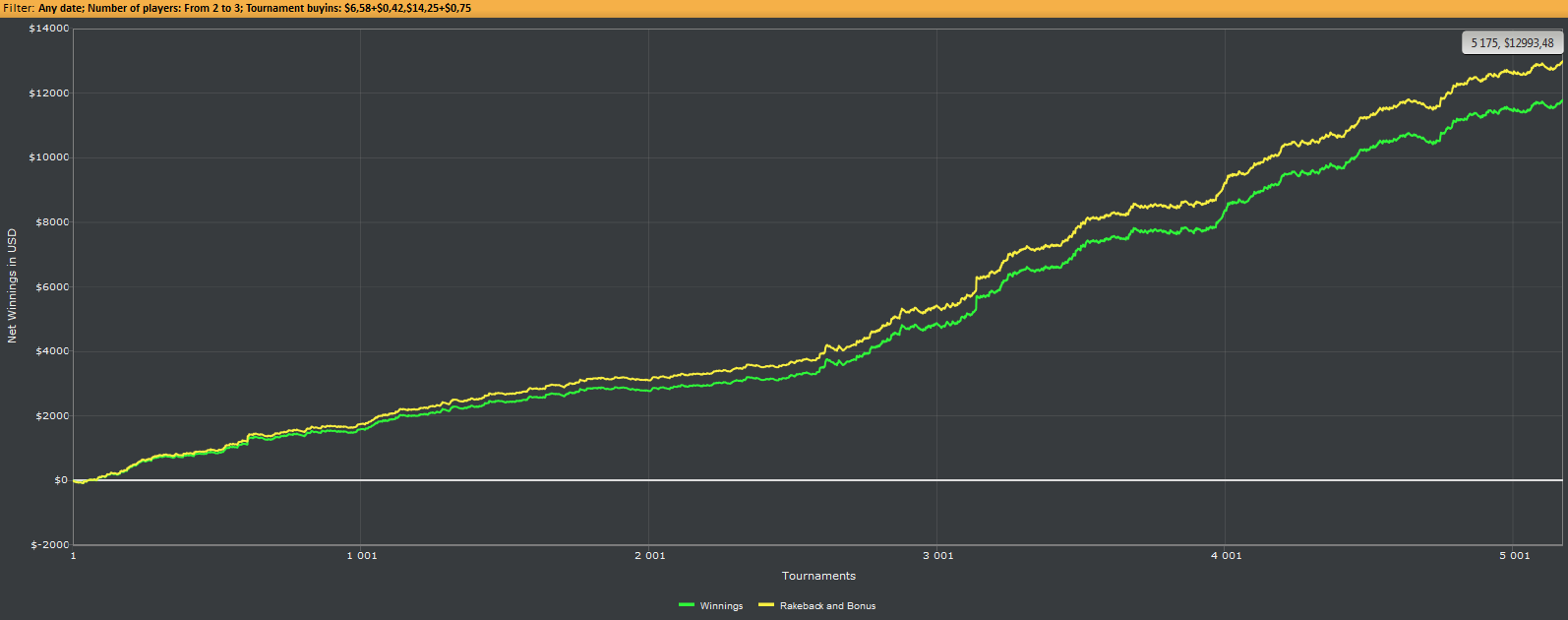
Task: Click the 5 175, $12993,48 tooltip
Action: click(x=1512, y=43)
